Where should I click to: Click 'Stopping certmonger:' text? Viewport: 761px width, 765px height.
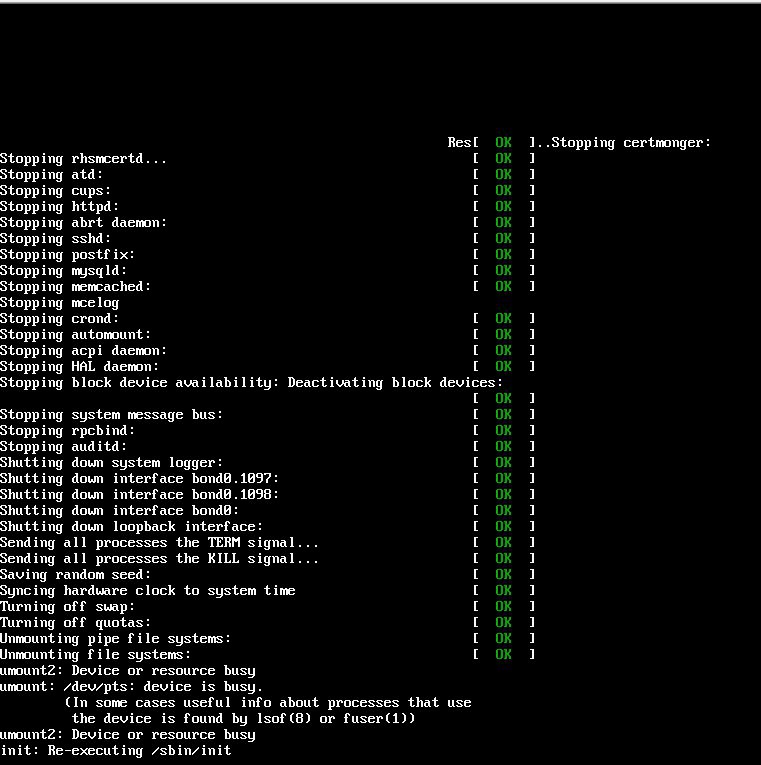(x=631, y=143)
